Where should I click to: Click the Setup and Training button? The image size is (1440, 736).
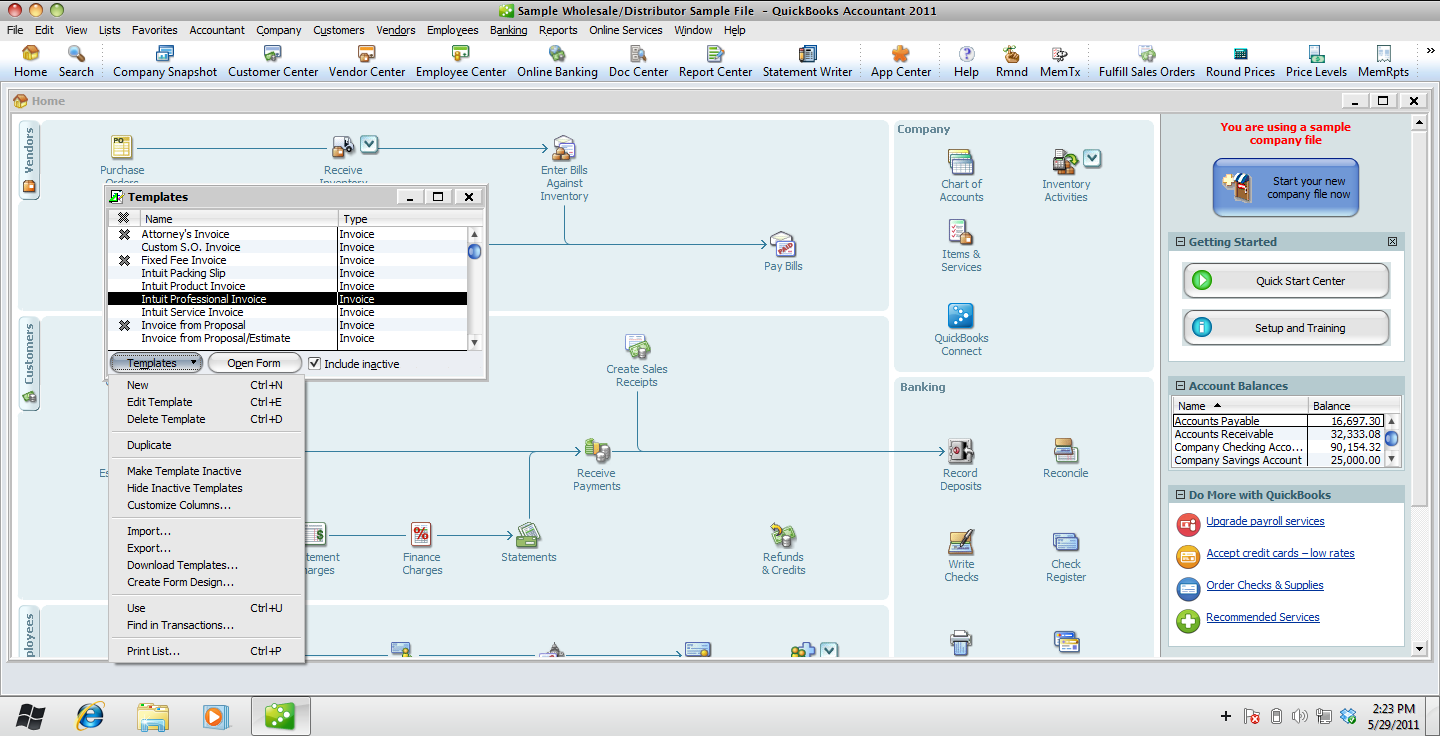click(x=1286, y=328)
